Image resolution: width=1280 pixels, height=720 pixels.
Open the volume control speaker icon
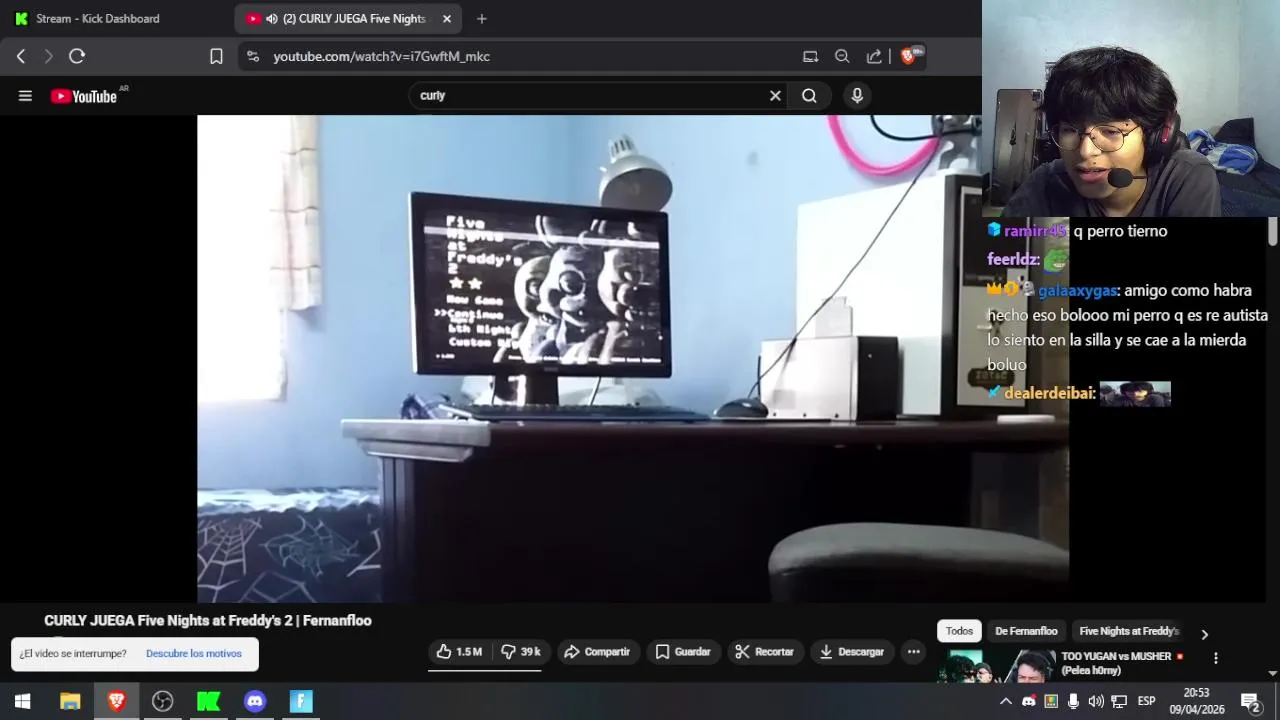[1096, 701]
